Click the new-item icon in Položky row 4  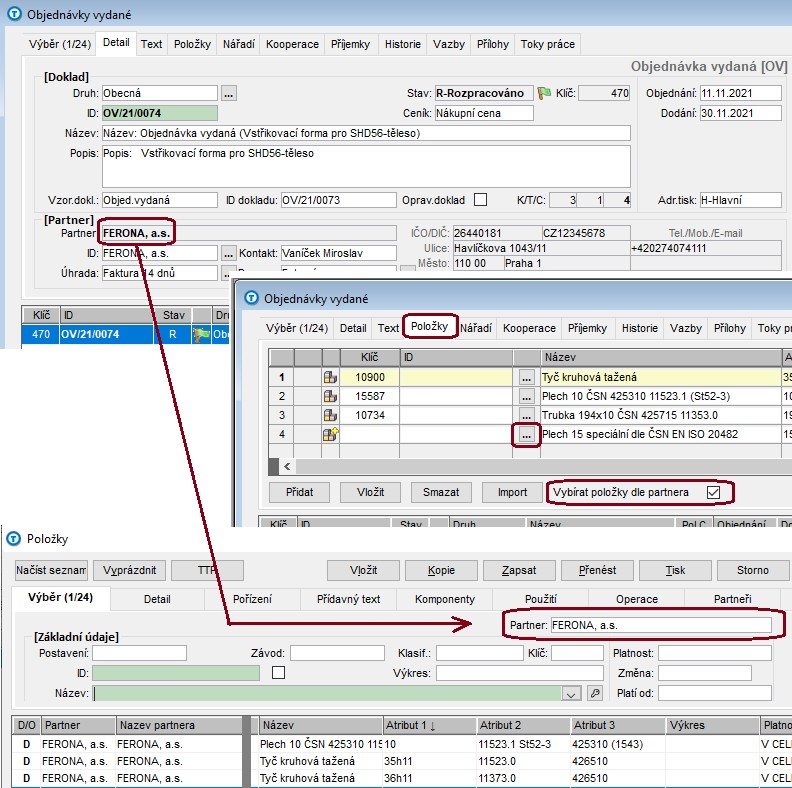(x=330, y=434)
